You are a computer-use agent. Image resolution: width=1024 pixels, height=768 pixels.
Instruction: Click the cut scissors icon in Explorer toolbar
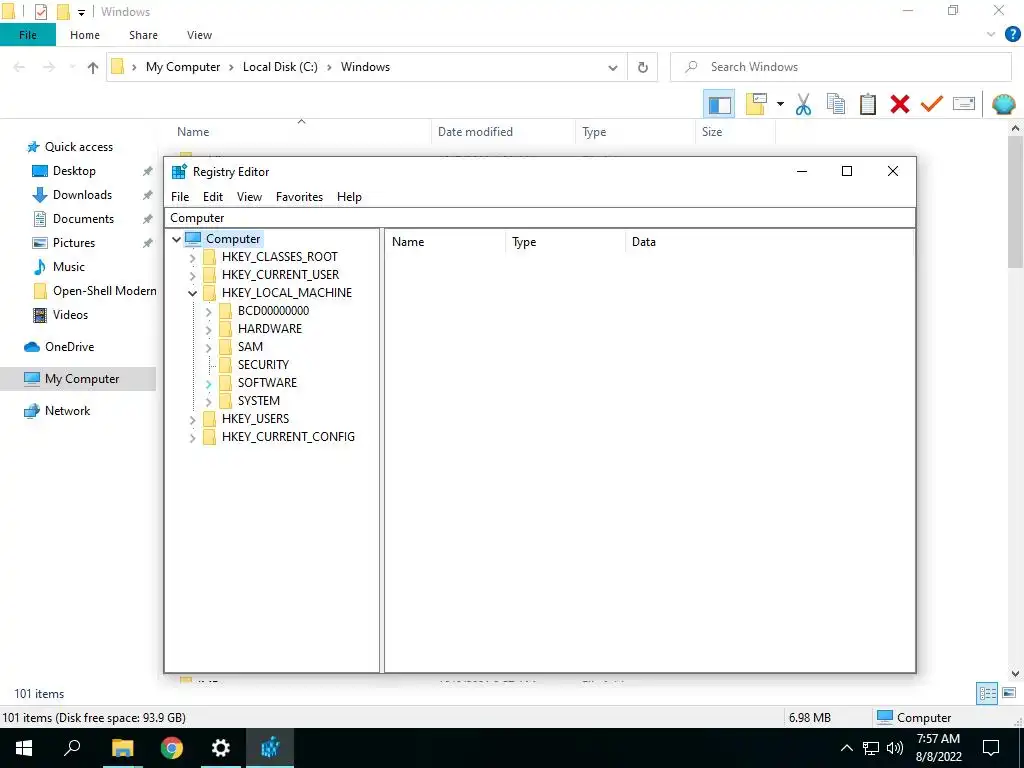click(803, 104)
